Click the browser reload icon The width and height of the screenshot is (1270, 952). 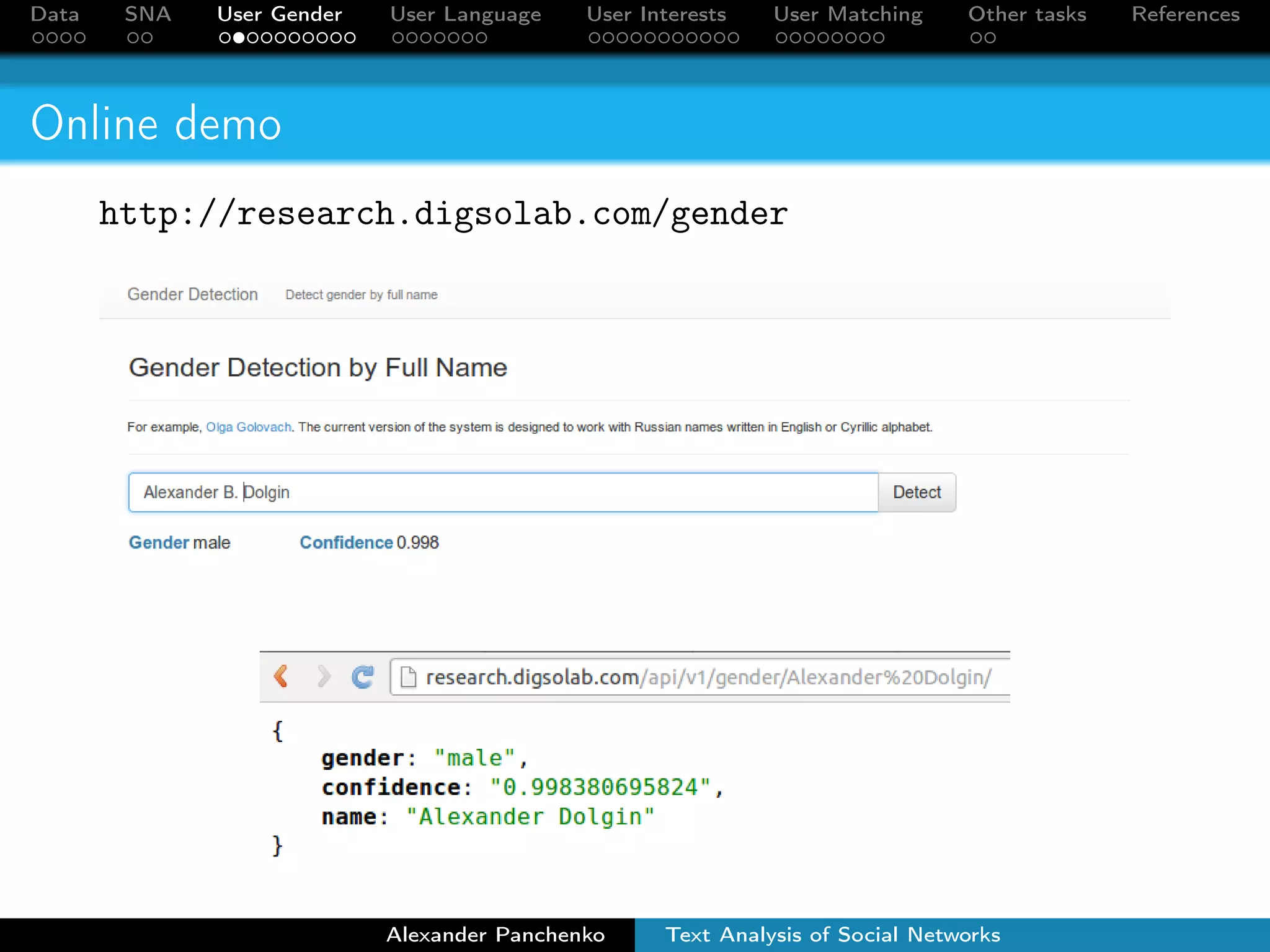(363, 677)
